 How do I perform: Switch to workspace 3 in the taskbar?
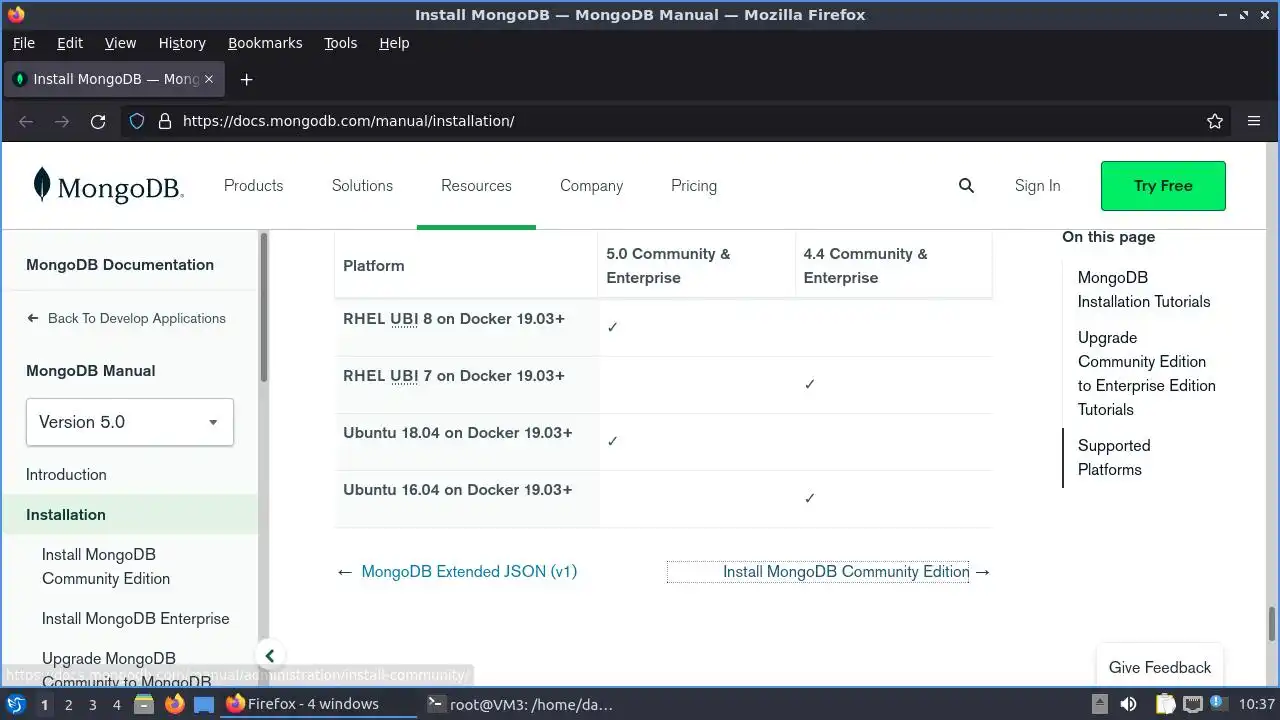[x=92, y=704]
